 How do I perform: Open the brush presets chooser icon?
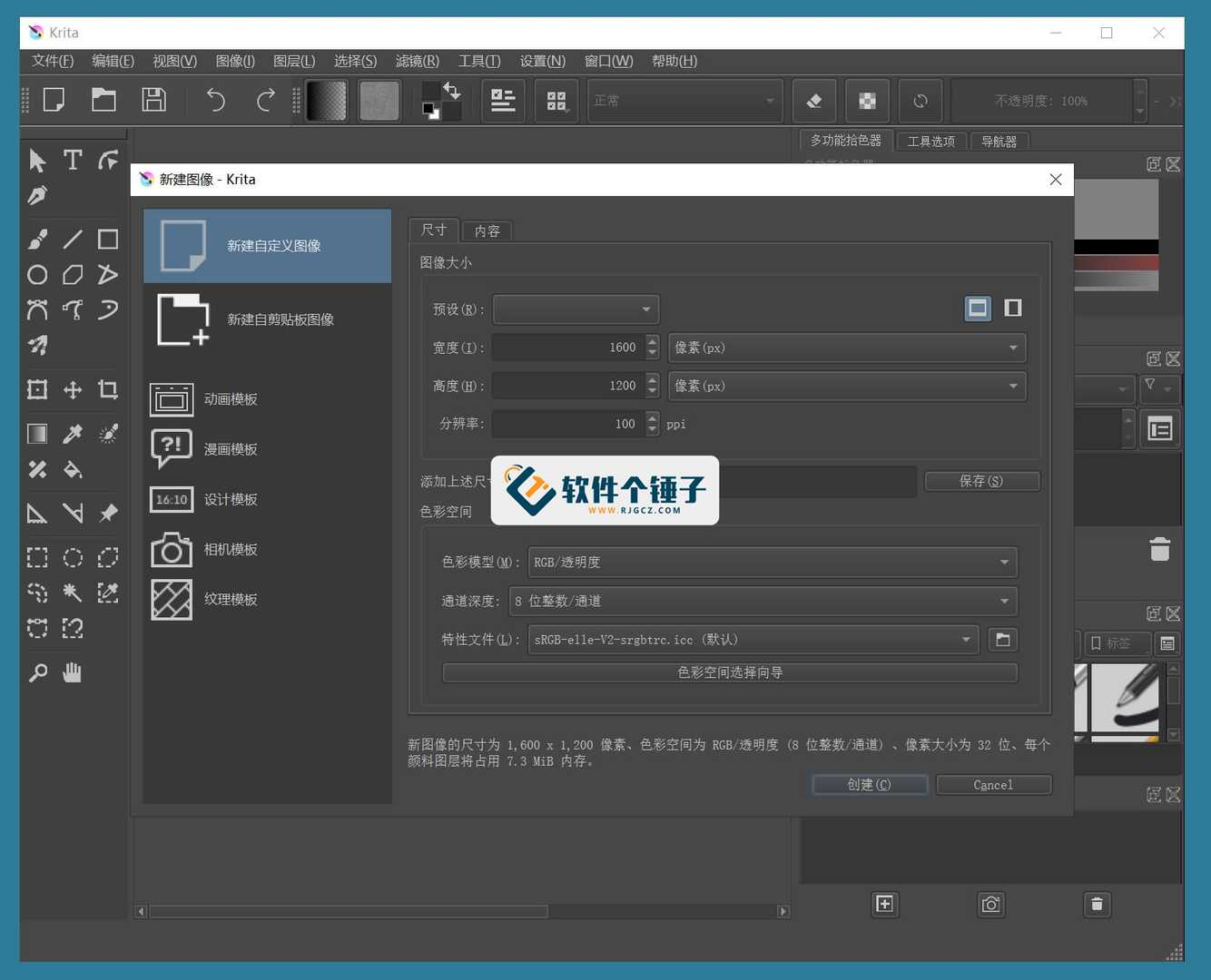pyautogui.click(x=556, y=101)
